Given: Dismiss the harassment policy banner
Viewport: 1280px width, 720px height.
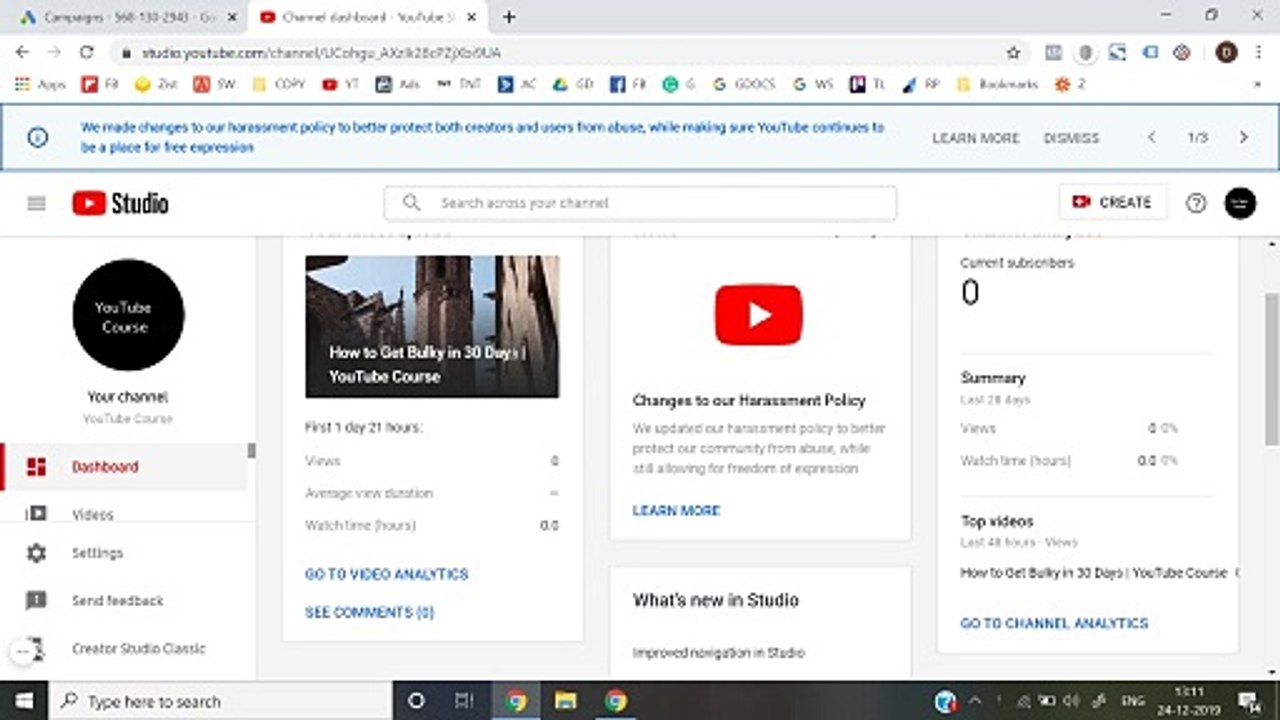Looking at the screenshot, I should point(1071,138).
